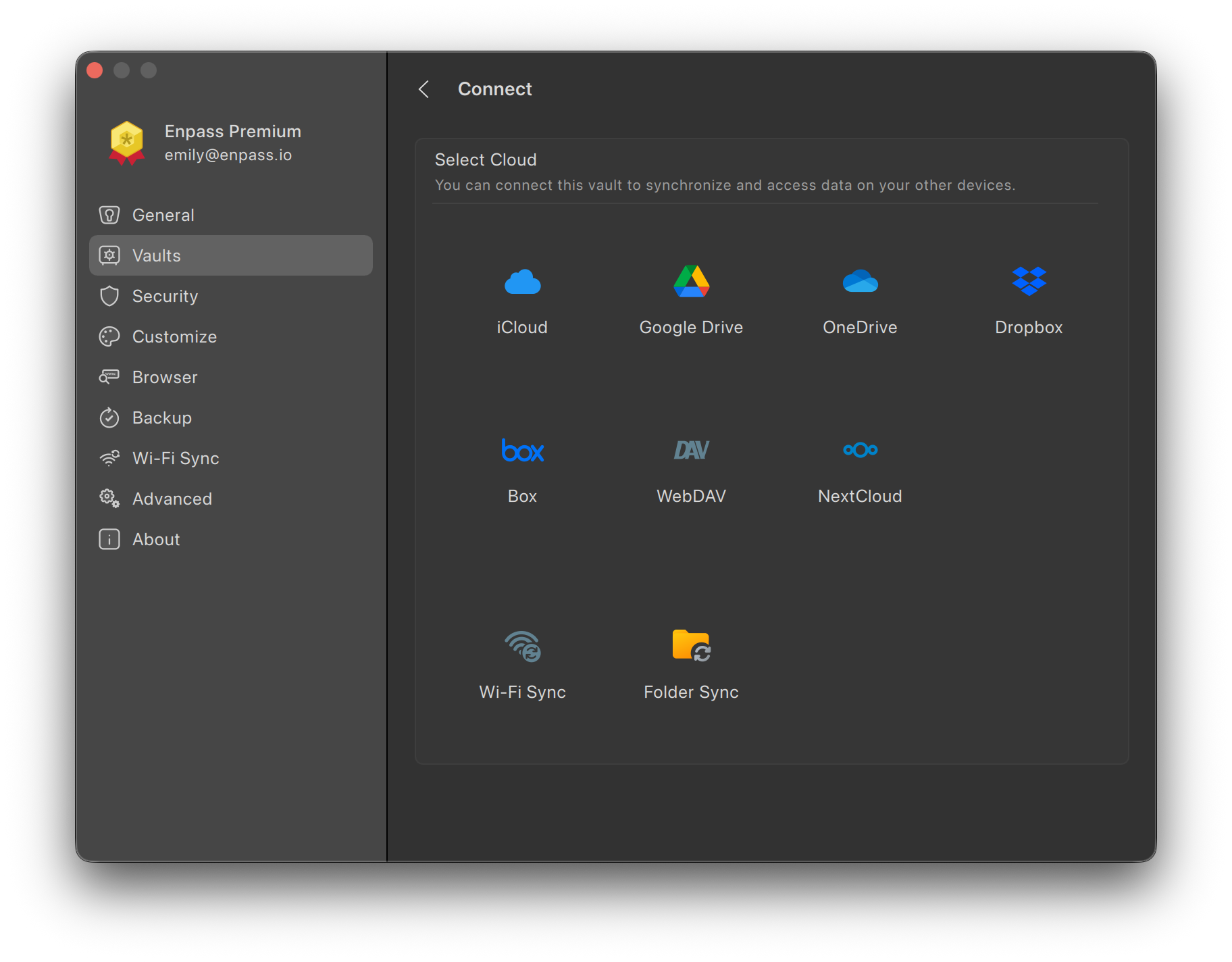Click the iCloud label
The height and width of the screenshot is (962, 1232).
point(522,328)
